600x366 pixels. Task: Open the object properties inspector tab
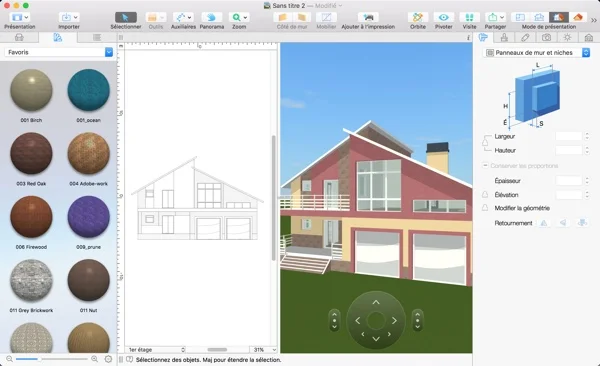point(483,37)
